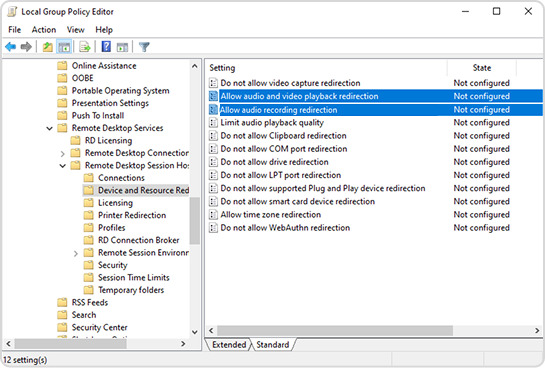545x368 pixels.
Task: Click Not configured state for WebAuthn redirection
Action: pyautogui.click(x=481, y=228)
